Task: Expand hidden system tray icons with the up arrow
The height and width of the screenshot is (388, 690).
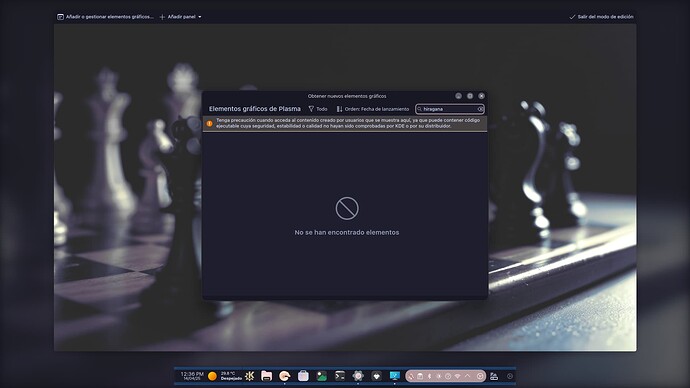Action: pyautogui.click(x=467, y=376)
